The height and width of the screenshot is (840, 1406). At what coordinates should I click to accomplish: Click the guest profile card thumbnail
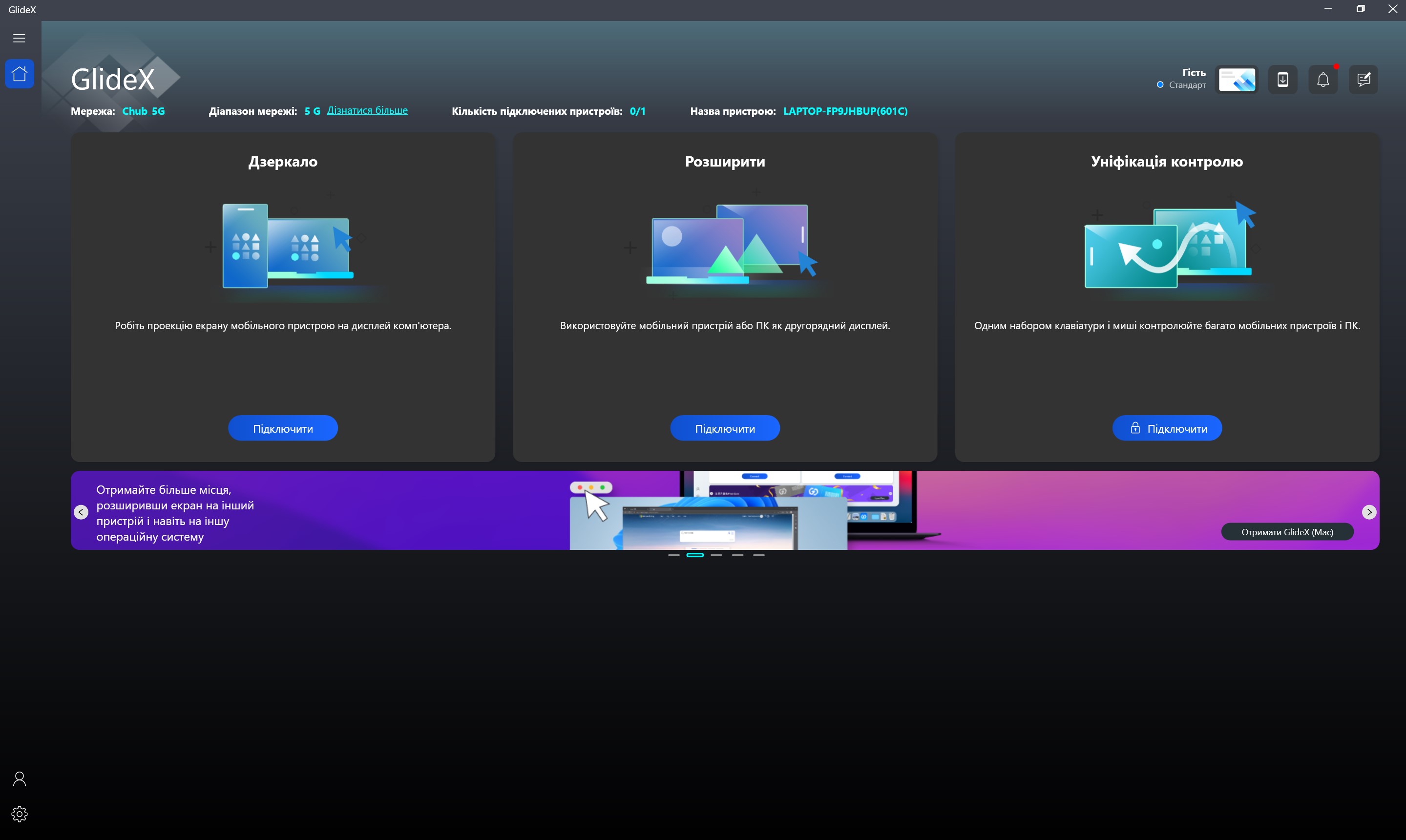(1237, 80)
